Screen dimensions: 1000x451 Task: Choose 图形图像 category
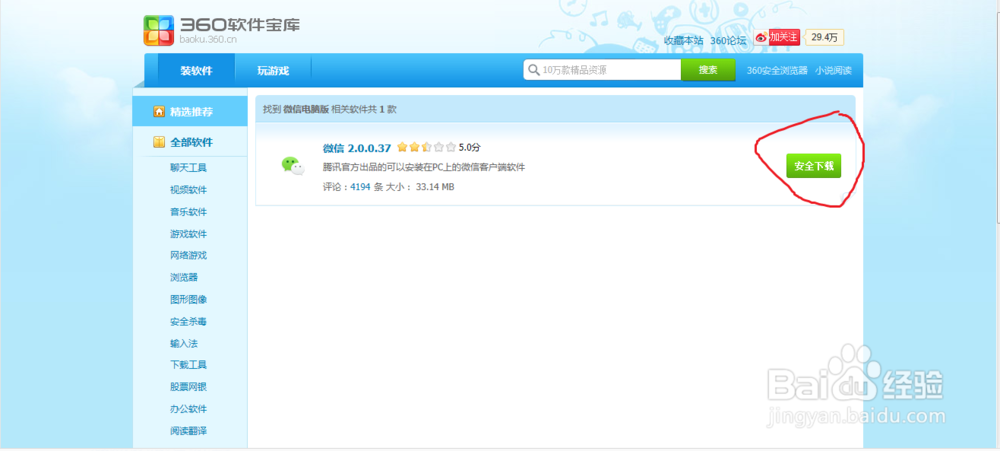[x=188, y=299]
